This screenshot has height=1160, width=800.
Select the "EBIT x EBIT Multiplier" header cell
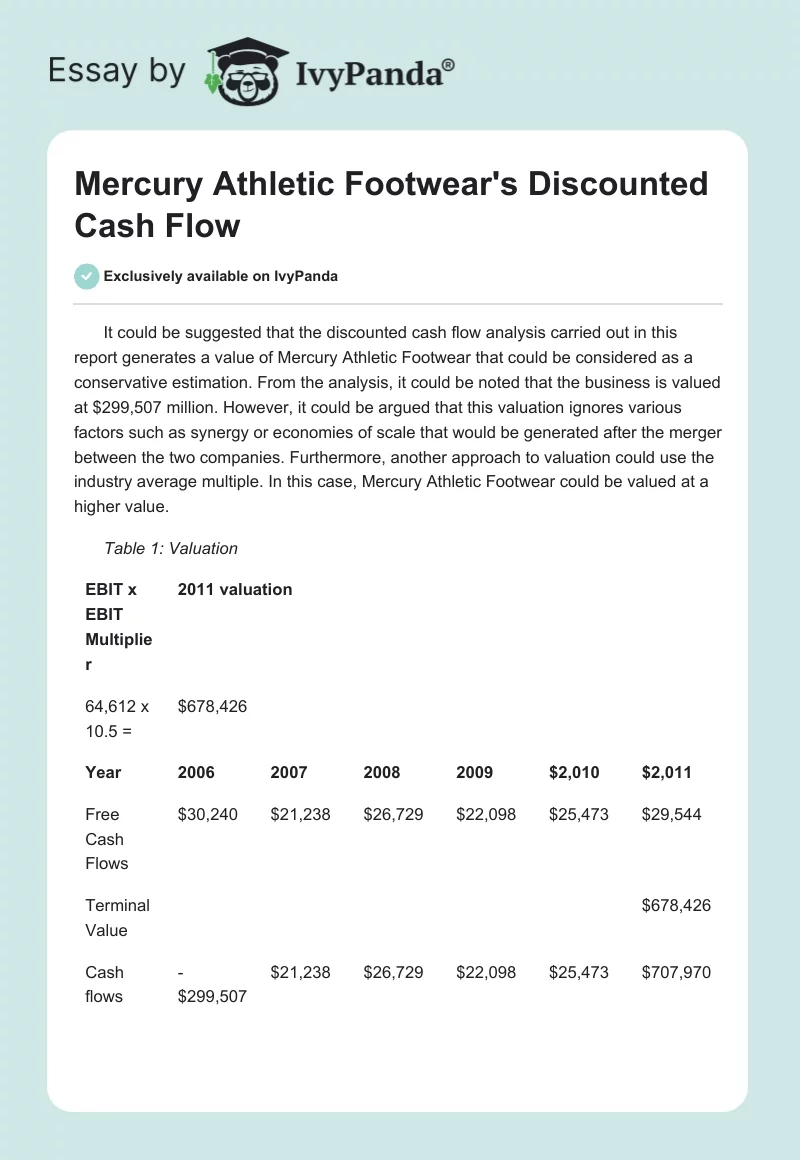click(118, 626)
